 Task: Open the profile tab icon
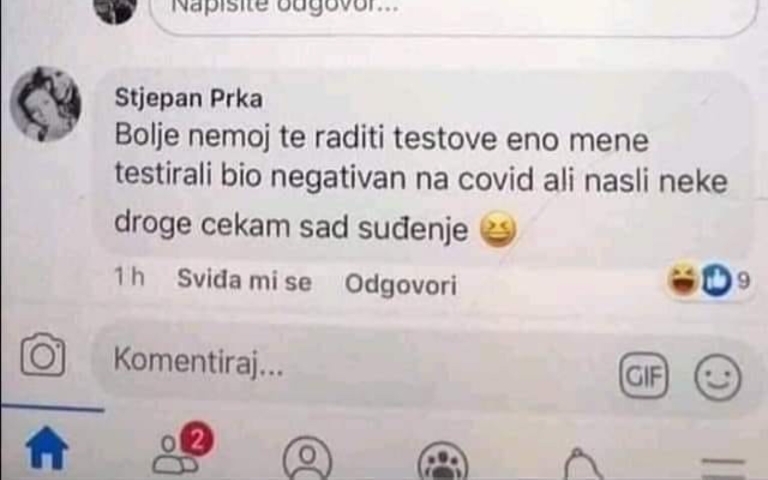pyautogui.click(x=308, y=459)
